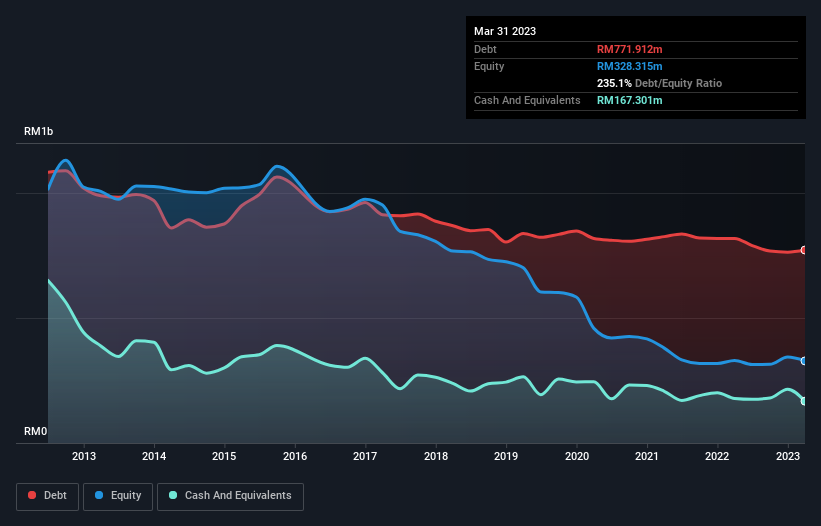The image size is (821, 526).
Task: Select the 2018 axis label
Action: pos(436,456)
